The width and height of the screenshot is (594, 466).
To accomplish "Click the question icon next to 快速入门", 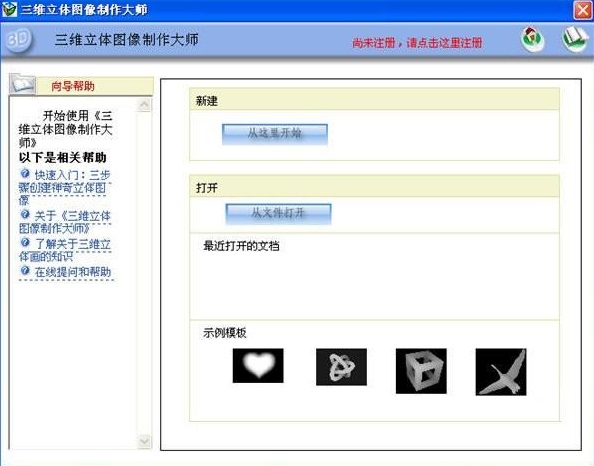I will (25, 174).
